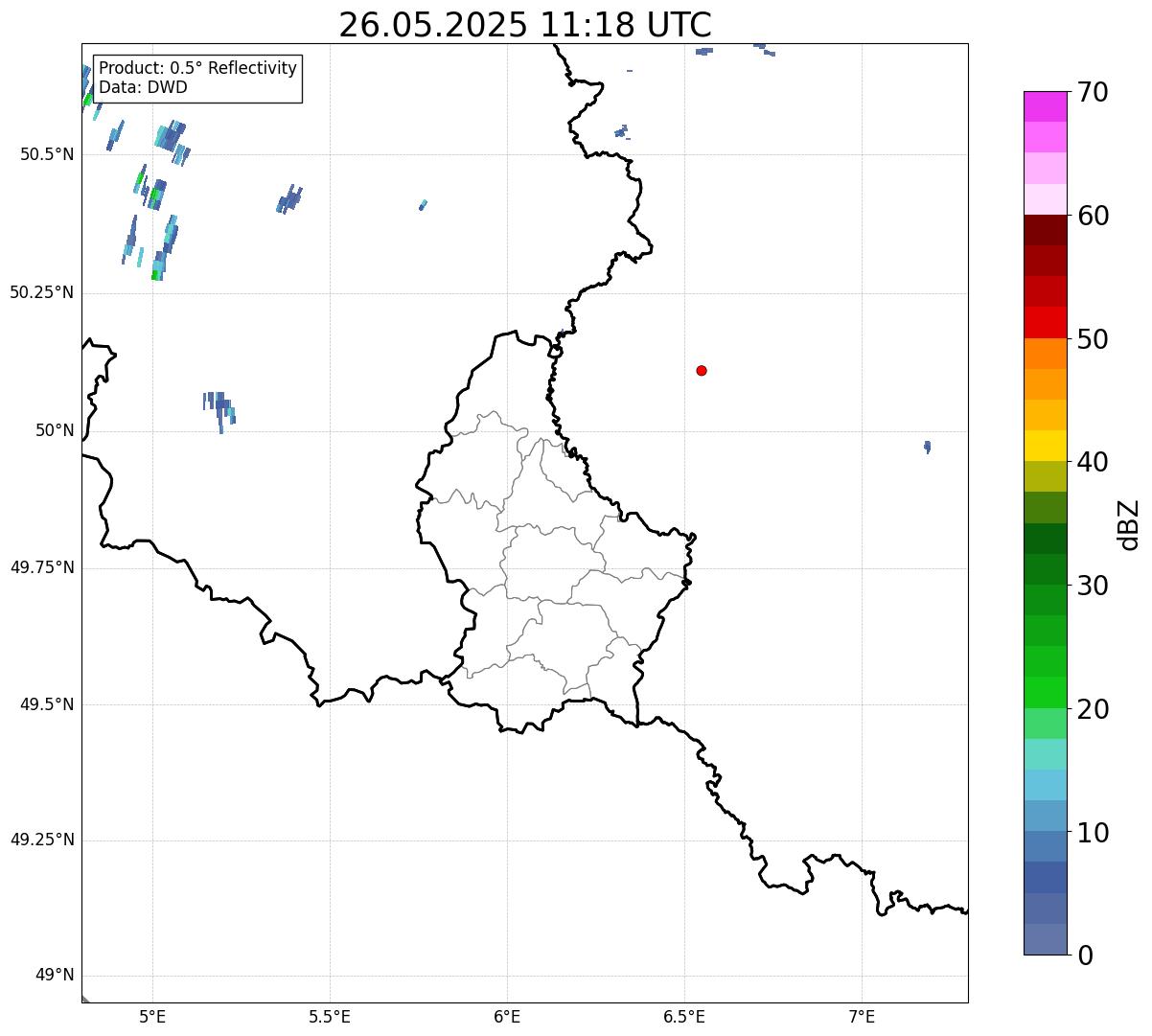This screenshot has height=1036, width=1152.
Task: Click the olive swatch below 40 dBZ
Action: click(1045, 476)
